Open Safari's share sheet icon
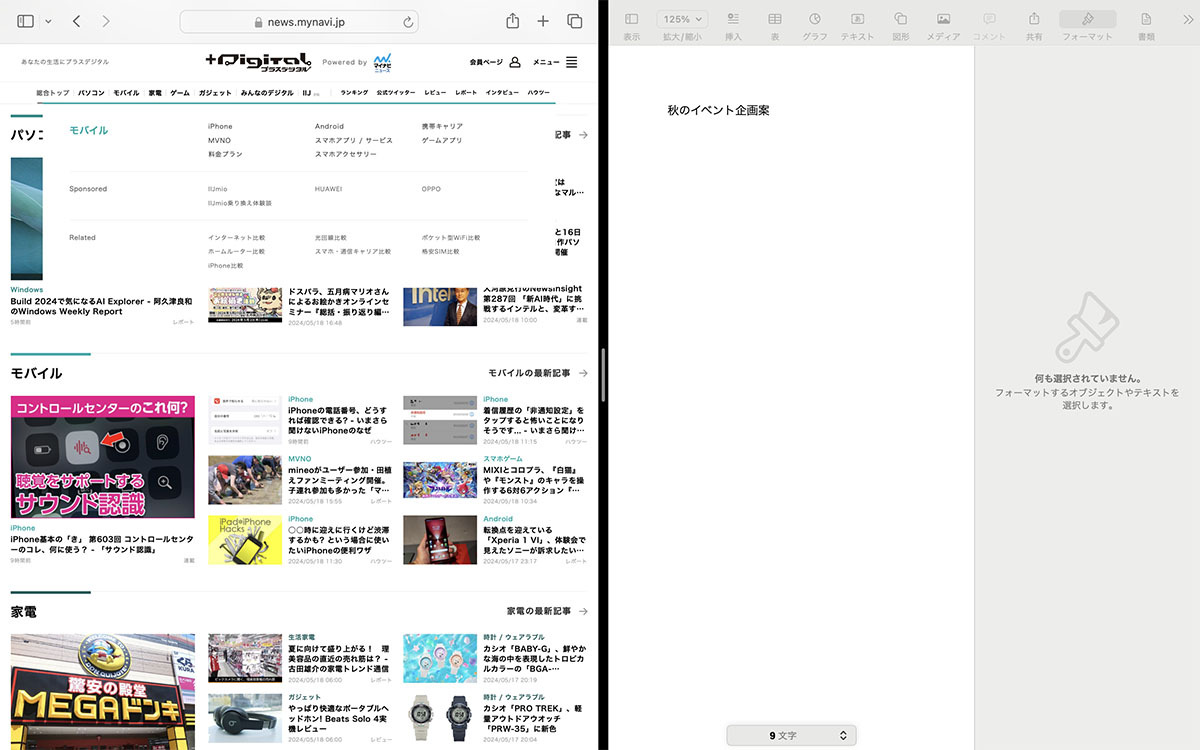1200x750 pixels. [x=512, y=20]
